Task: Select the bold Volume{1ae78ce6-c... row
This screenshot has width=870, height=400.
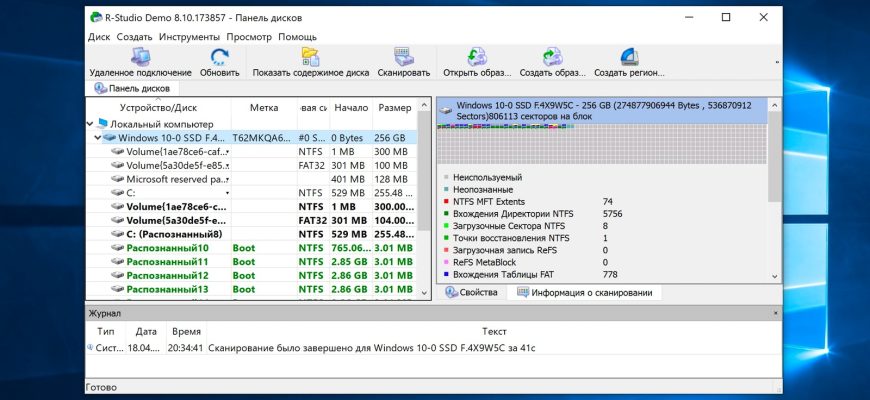Action: tap(251, 206)
